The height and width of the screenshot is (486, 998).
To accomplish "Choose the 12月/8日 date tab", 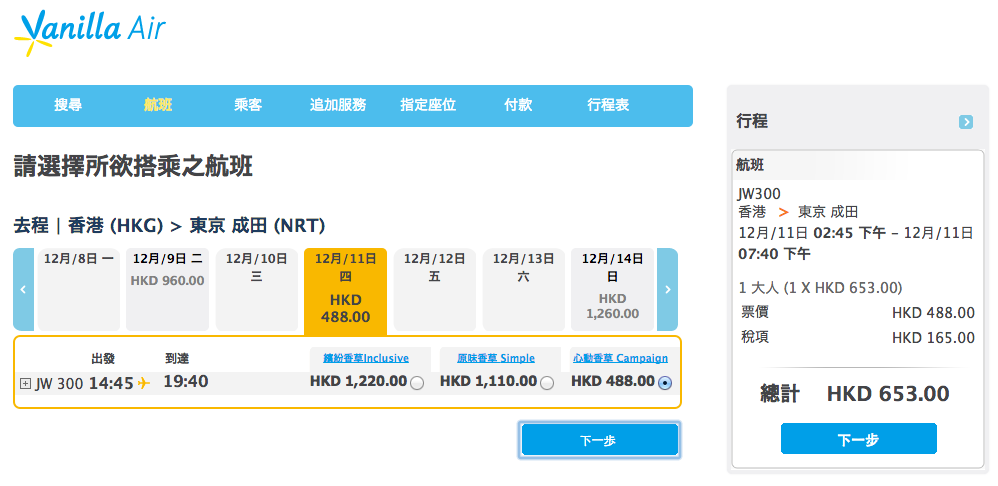I will click(x=78, y=289).
